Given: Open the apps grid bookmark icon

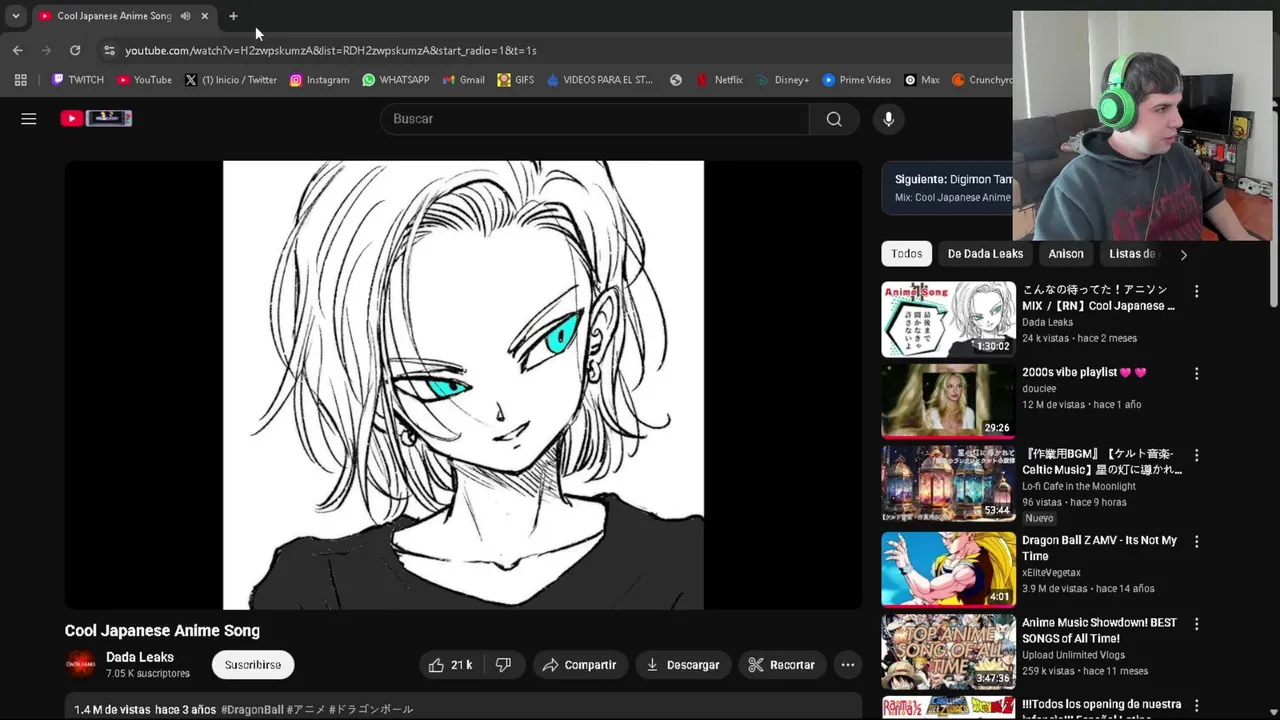Looking at the screenshot, I should [x=20, y=80].
